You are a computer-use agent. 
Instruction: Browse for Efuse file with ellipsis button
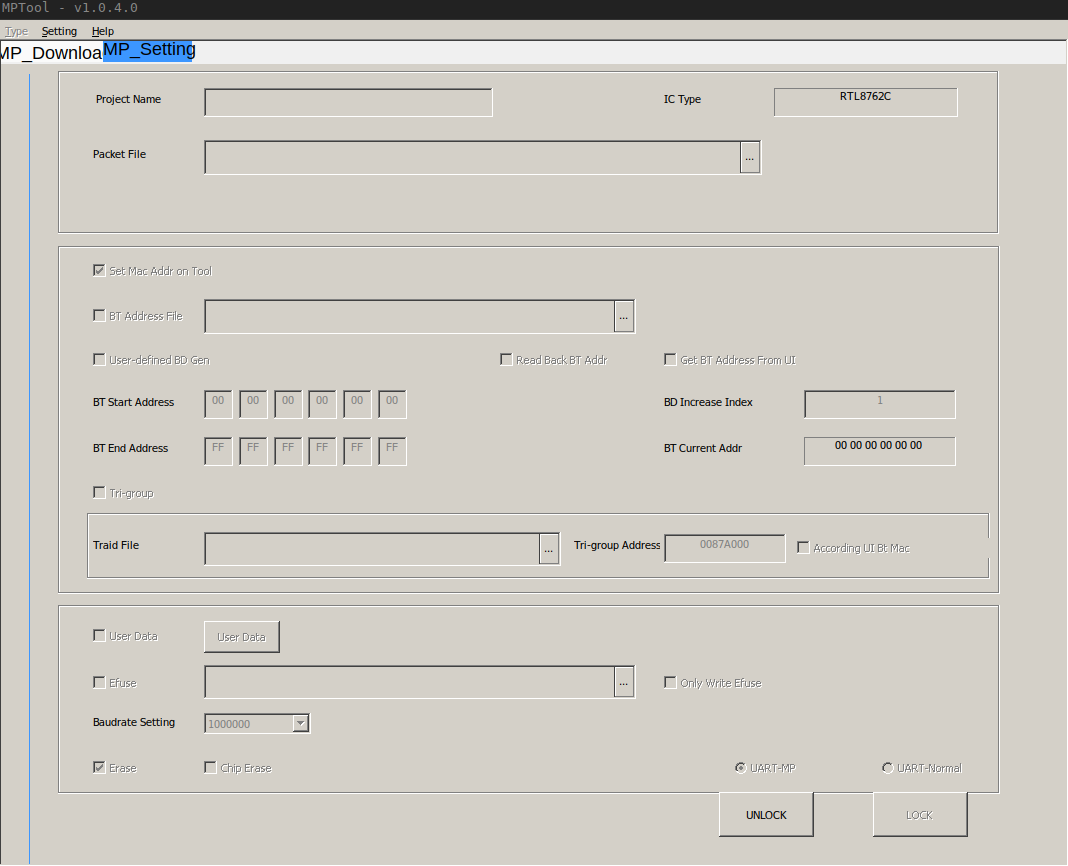(624, 682)
